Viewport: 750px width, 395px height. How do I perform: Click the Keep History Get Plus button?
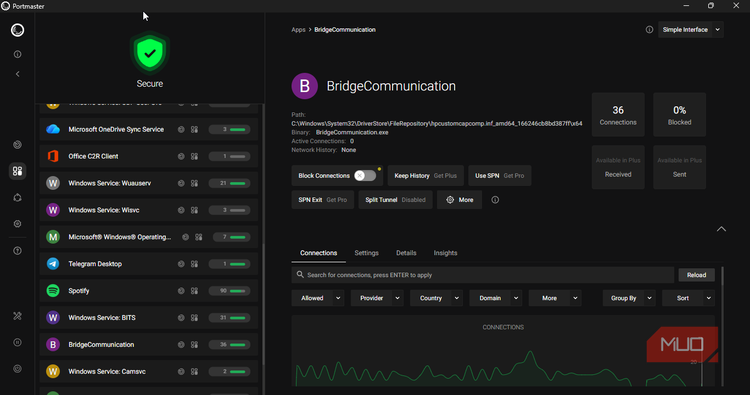point(425,176)
